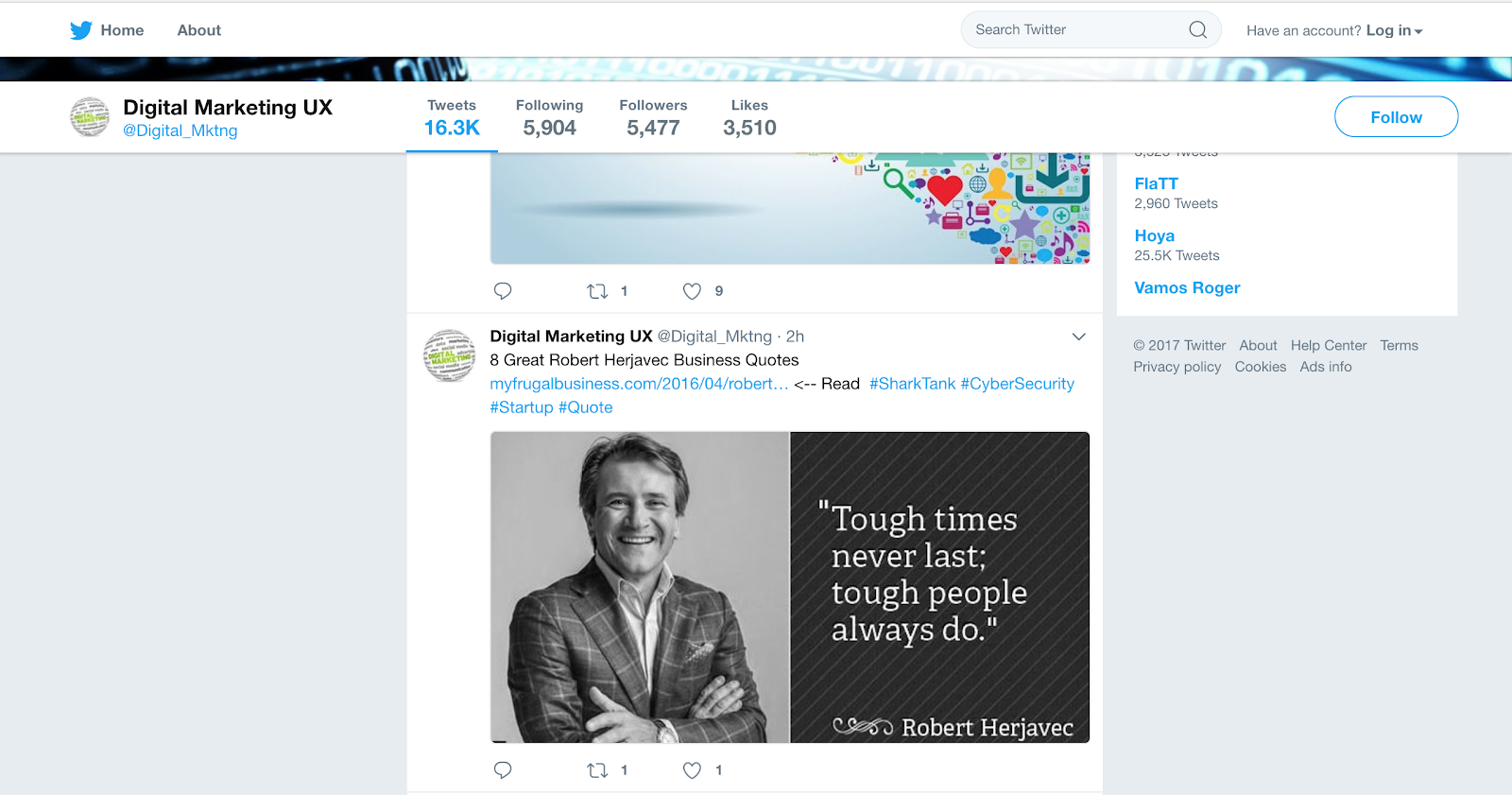Click the Twitter bird logo
The width and height of the screenshot is (1512, 795).
pyautogui.click(x=81, y=30)
